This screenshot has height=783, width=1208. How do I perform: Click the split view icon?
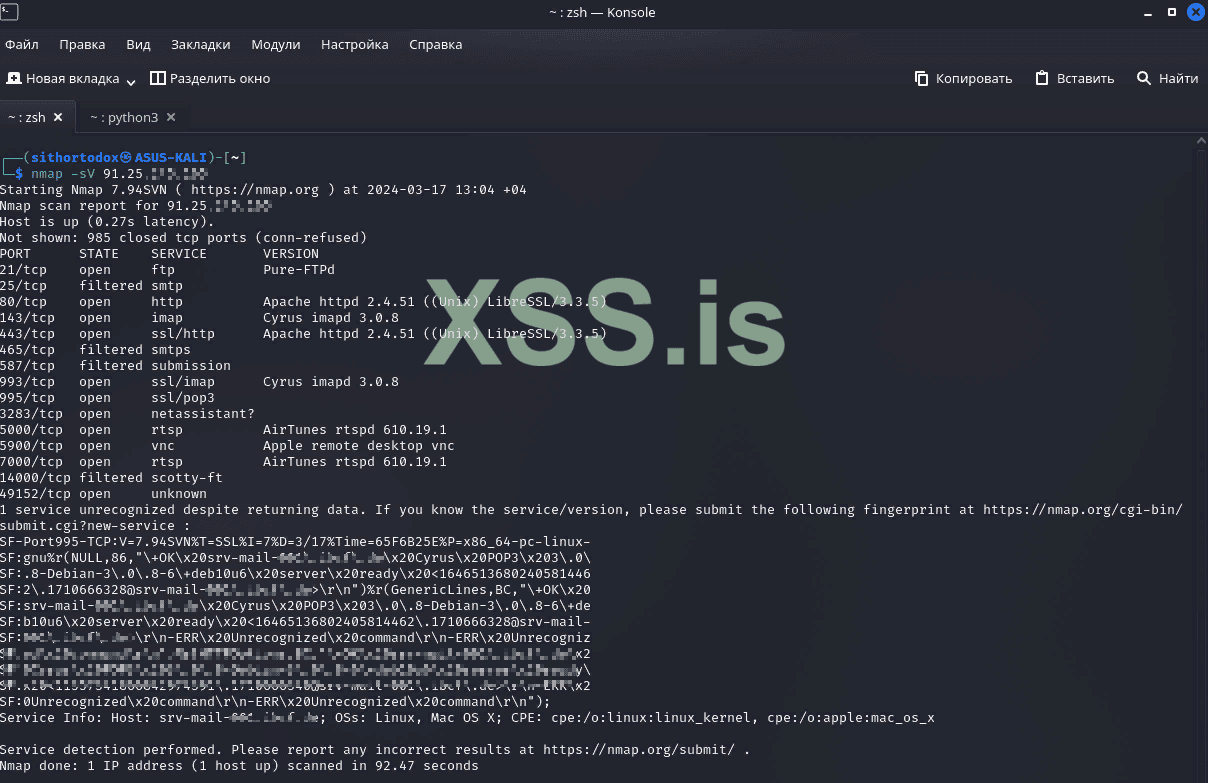click(x=157, y=78)
